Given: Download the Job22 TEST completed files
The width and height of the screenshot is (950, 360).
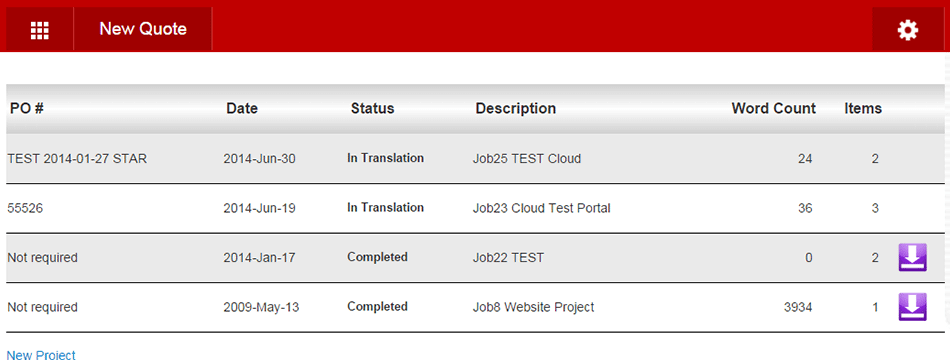Looking at the screenshot, I should pos(912,258).
